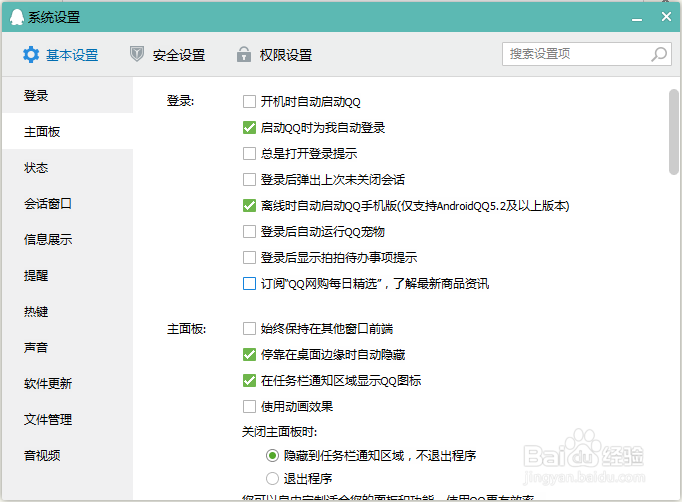Viewport: 682px width, 502px height.
Task: Uncheck 启动QQ时为我自动登录
Action: pos(249,127)
